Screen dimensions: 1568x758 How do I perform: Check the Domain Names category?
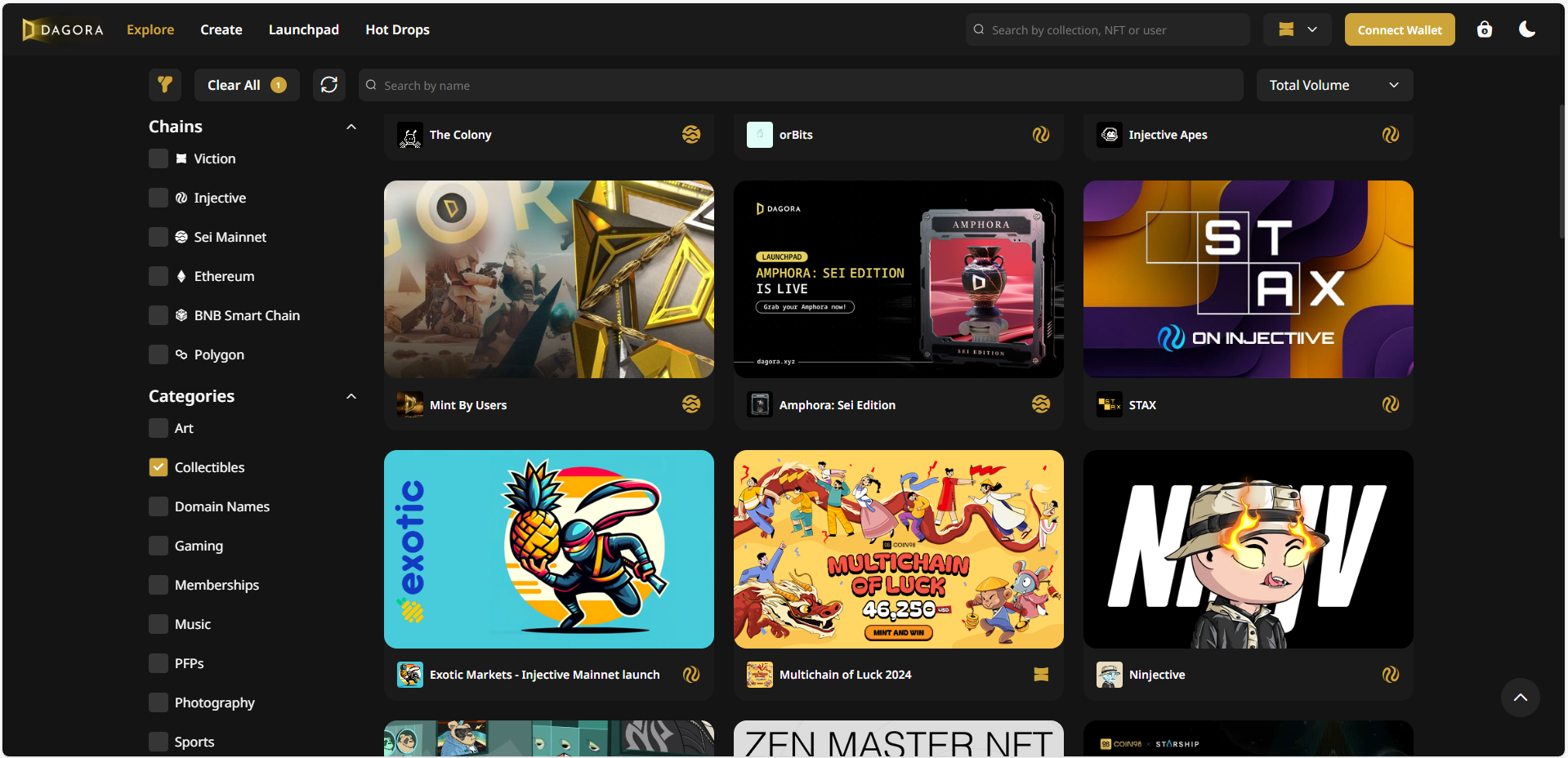159,506
